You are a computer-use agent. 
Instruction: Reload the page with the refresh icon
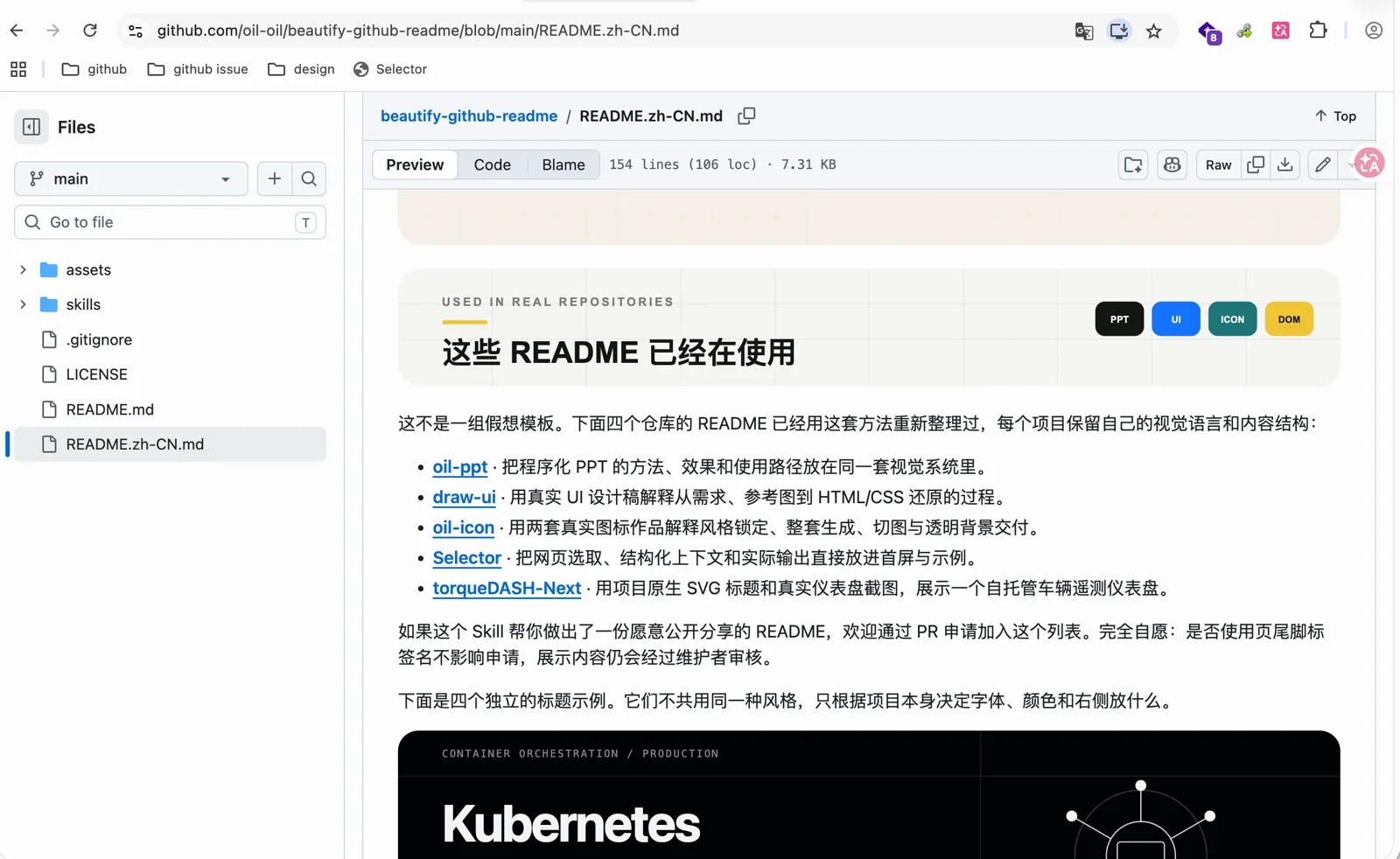tap(90, 31)
